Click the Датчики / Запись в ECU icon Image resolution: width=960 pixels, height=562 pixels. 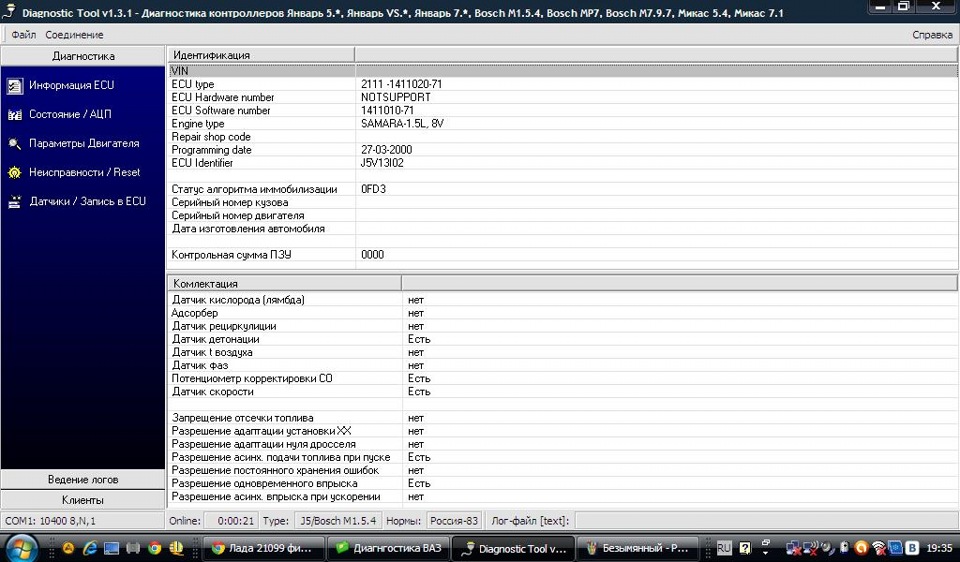15,202
